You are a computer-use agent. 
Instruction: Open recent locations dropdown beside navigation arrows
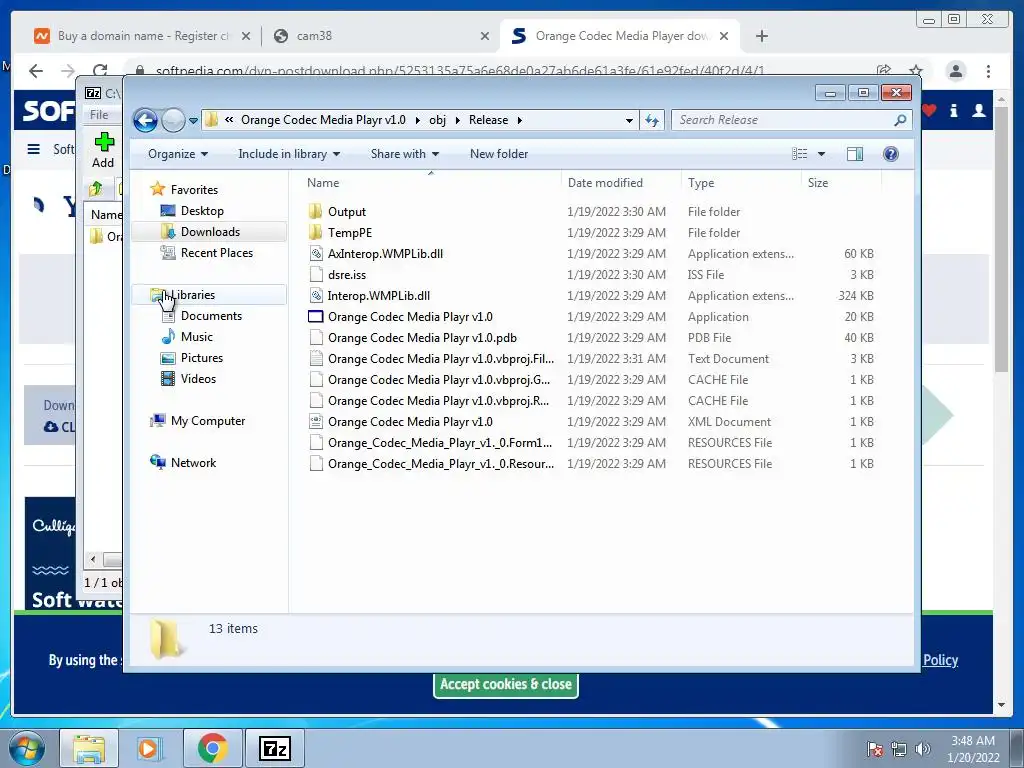click(193, 121)
